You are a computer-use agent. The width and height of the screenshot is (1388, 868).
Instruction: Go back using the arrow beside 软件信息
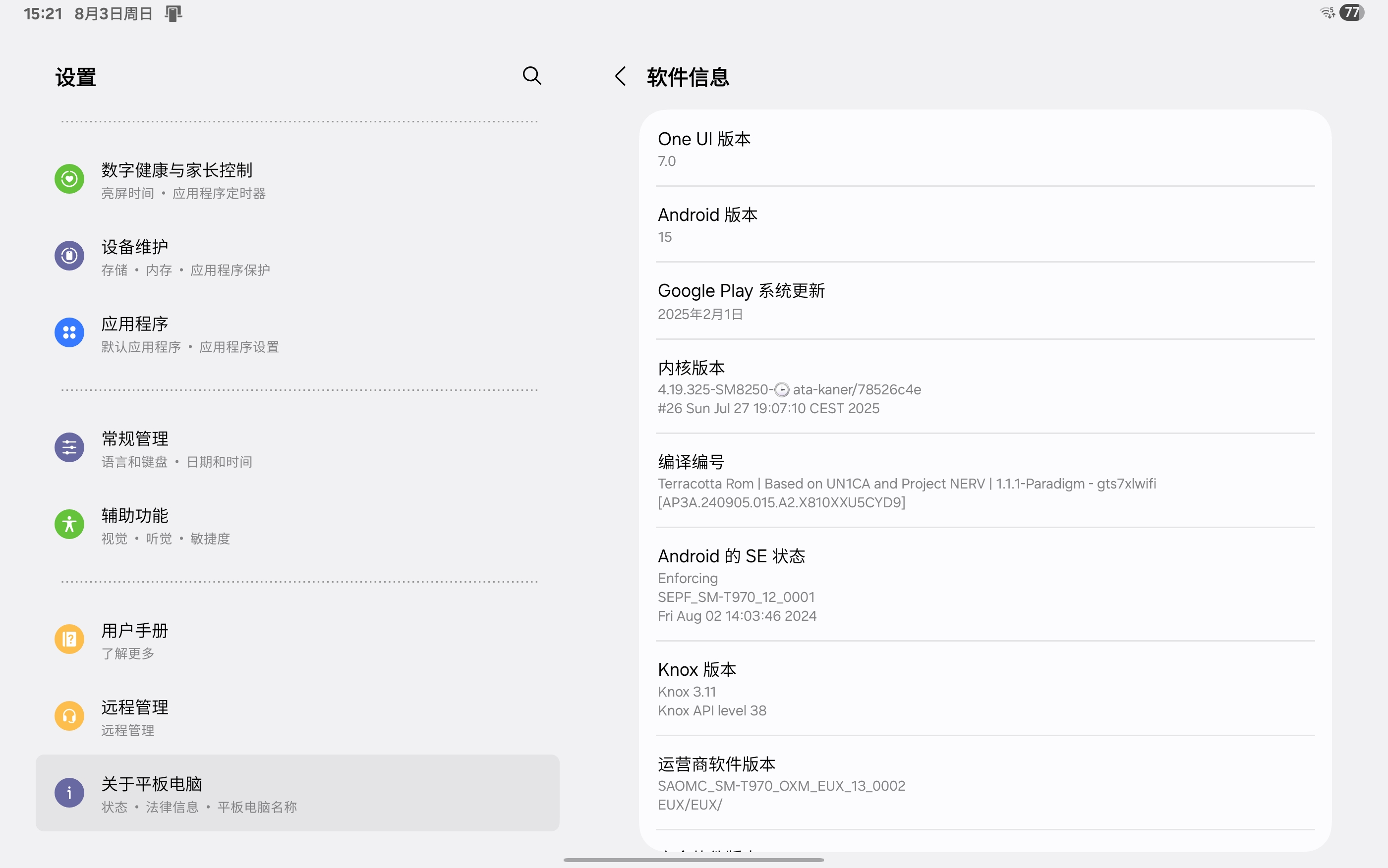point(620,76)
